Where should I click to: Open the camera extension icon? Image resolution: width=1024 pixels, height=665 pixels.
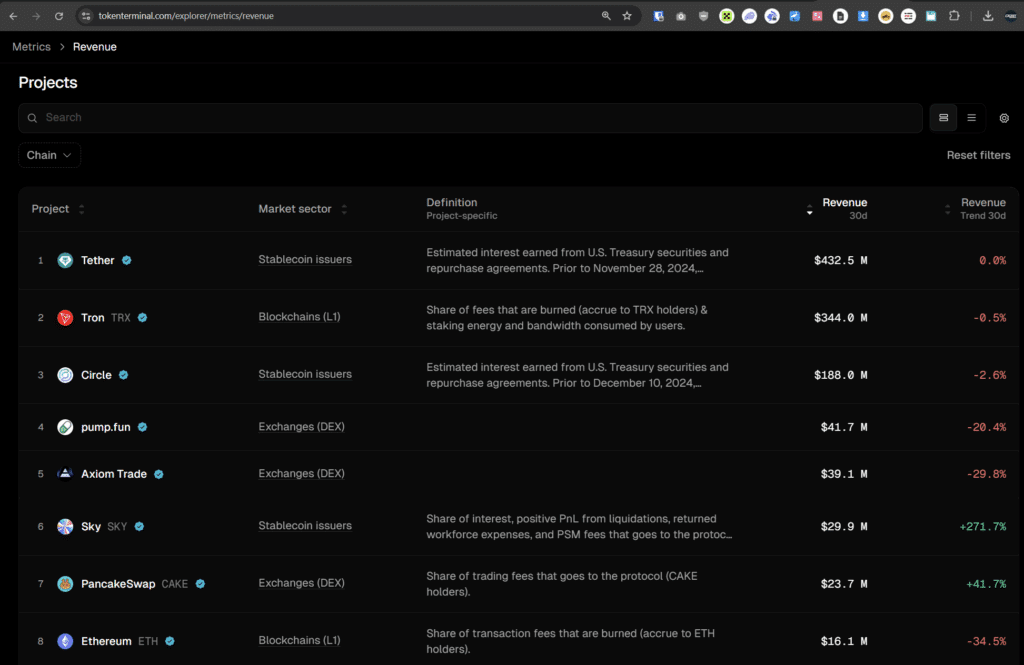(681, 16)
